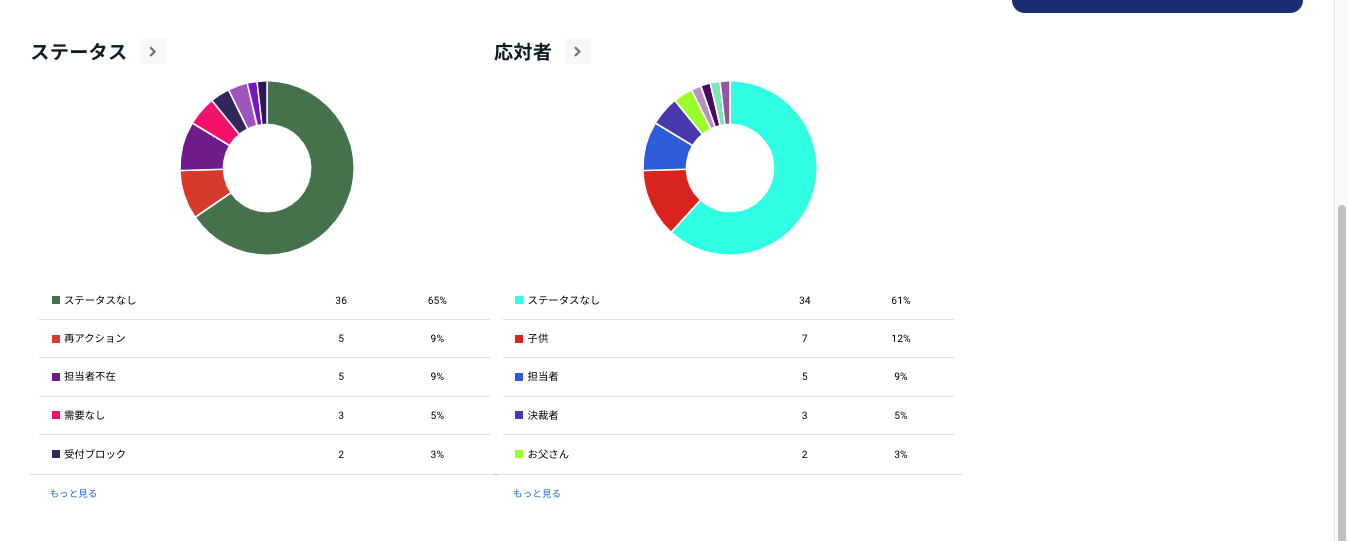Click the vertical page scrollbar thumb
Image resolution: width=1348 pixels, height=541 pixels.
click(x=1341, y=370)
